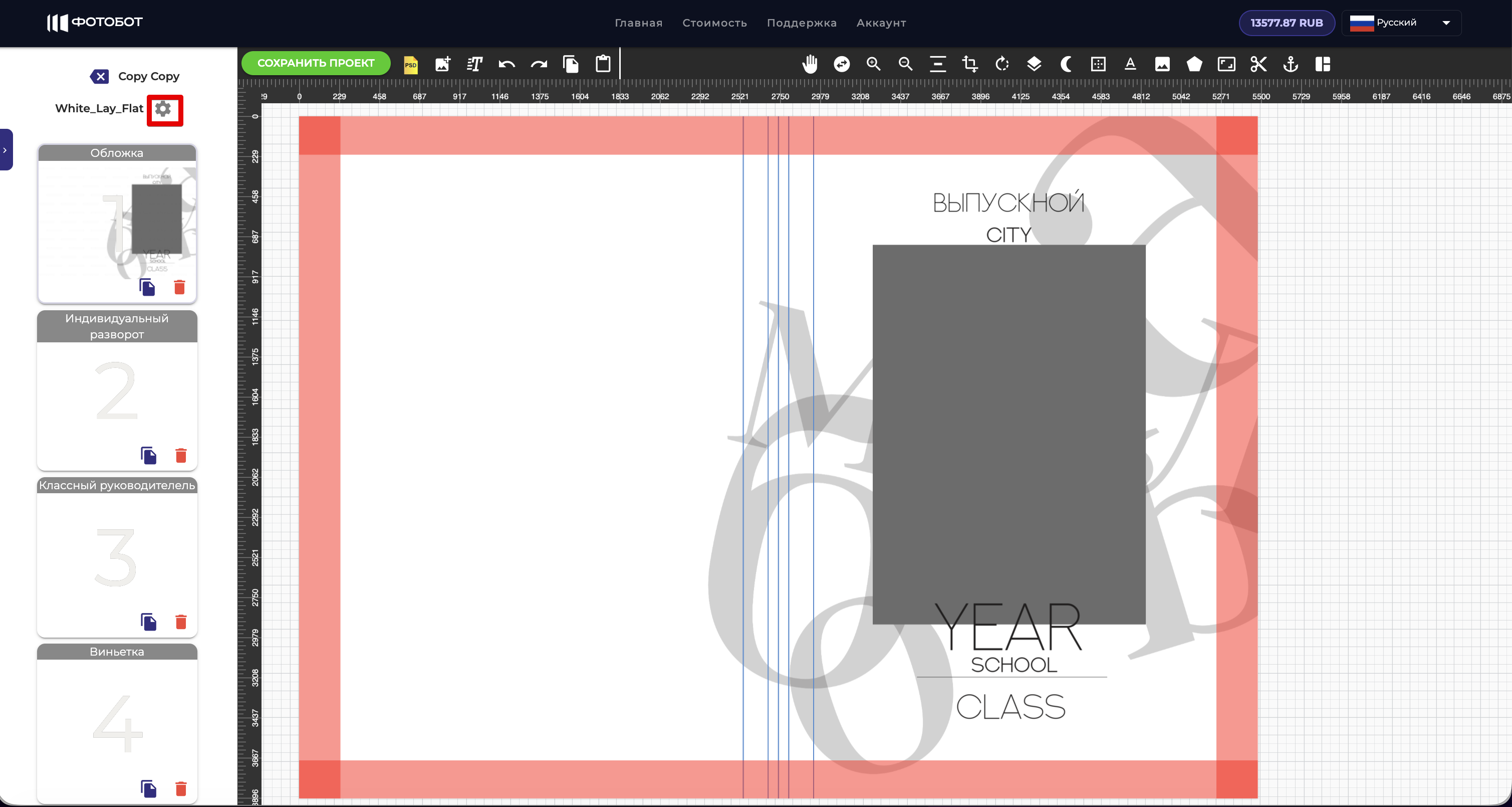Zoom out of the canvas
1512x807 pixels.
pos(906,64)
